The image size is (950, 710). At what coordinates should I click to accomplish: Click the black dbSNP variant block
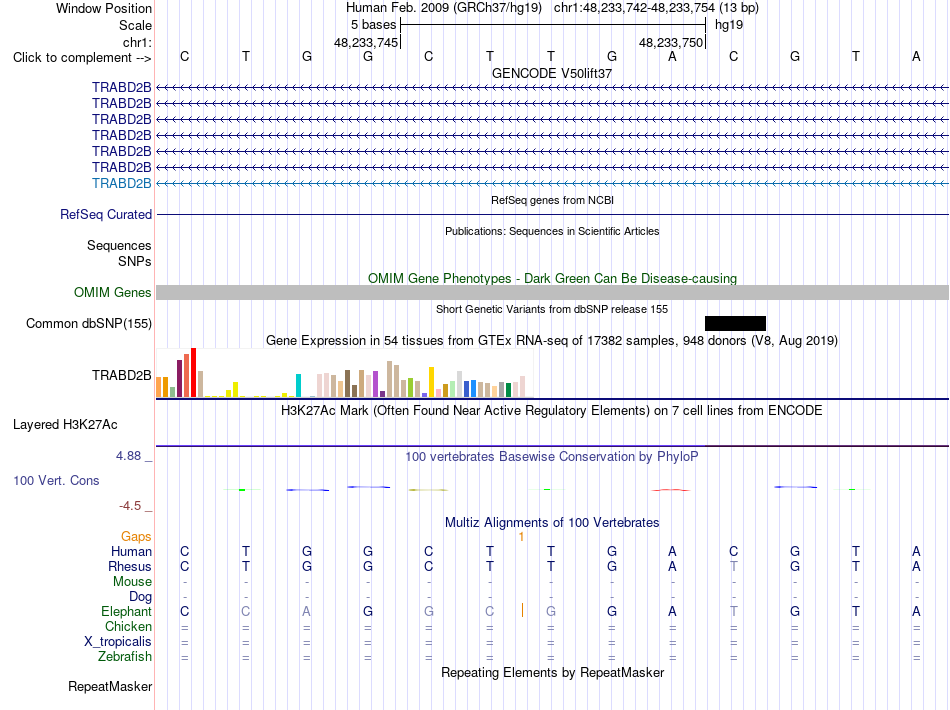[736, 323]
